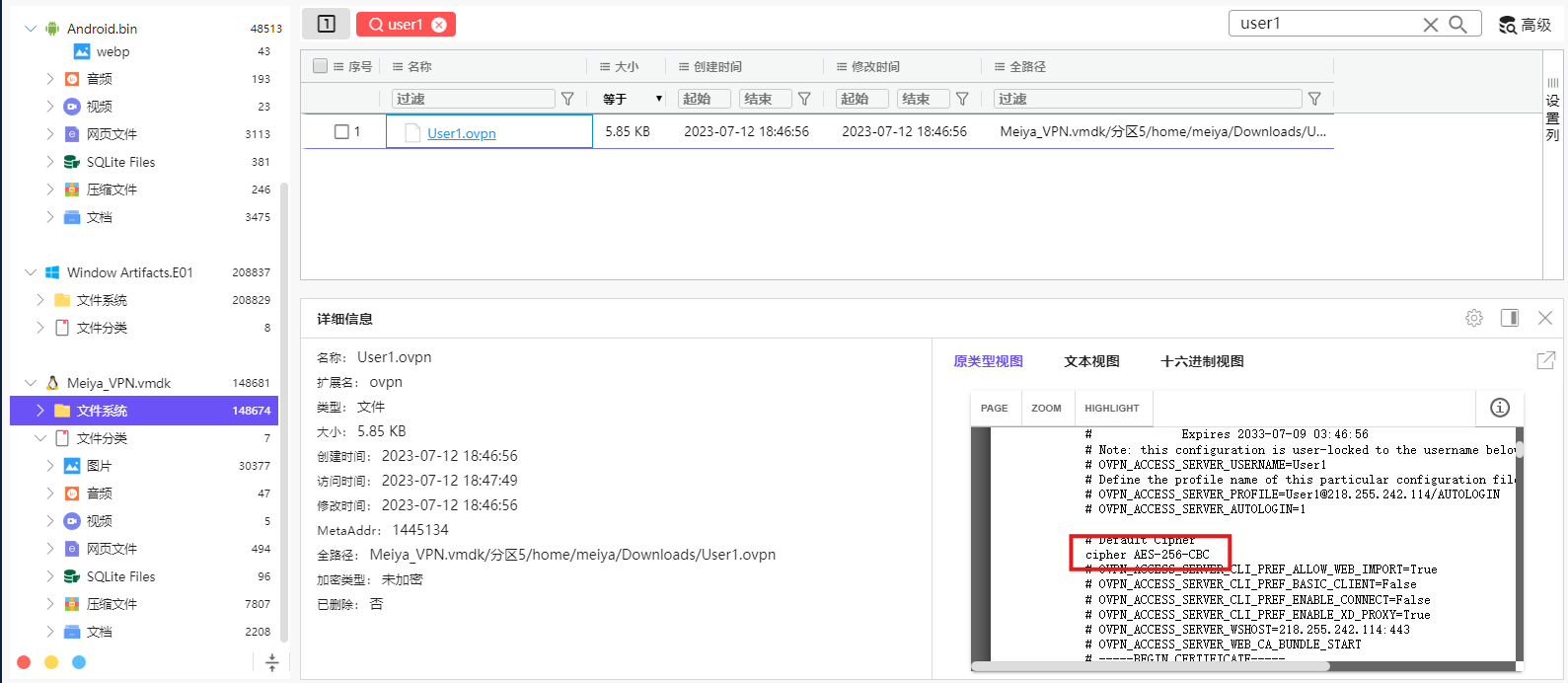Select 音频 icon with count 47
Viewport: 1568px width, 683px height.
(72, 493)
